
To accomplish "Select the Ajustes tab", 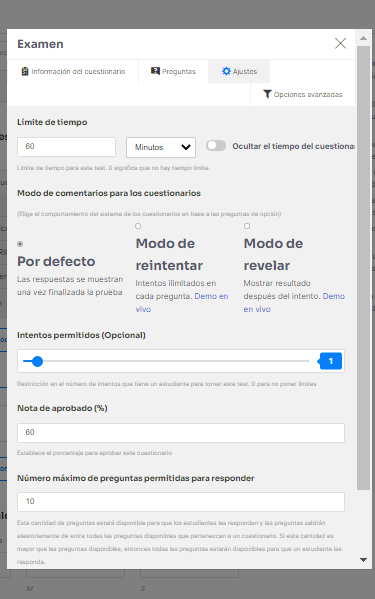I will click(239, 71).
